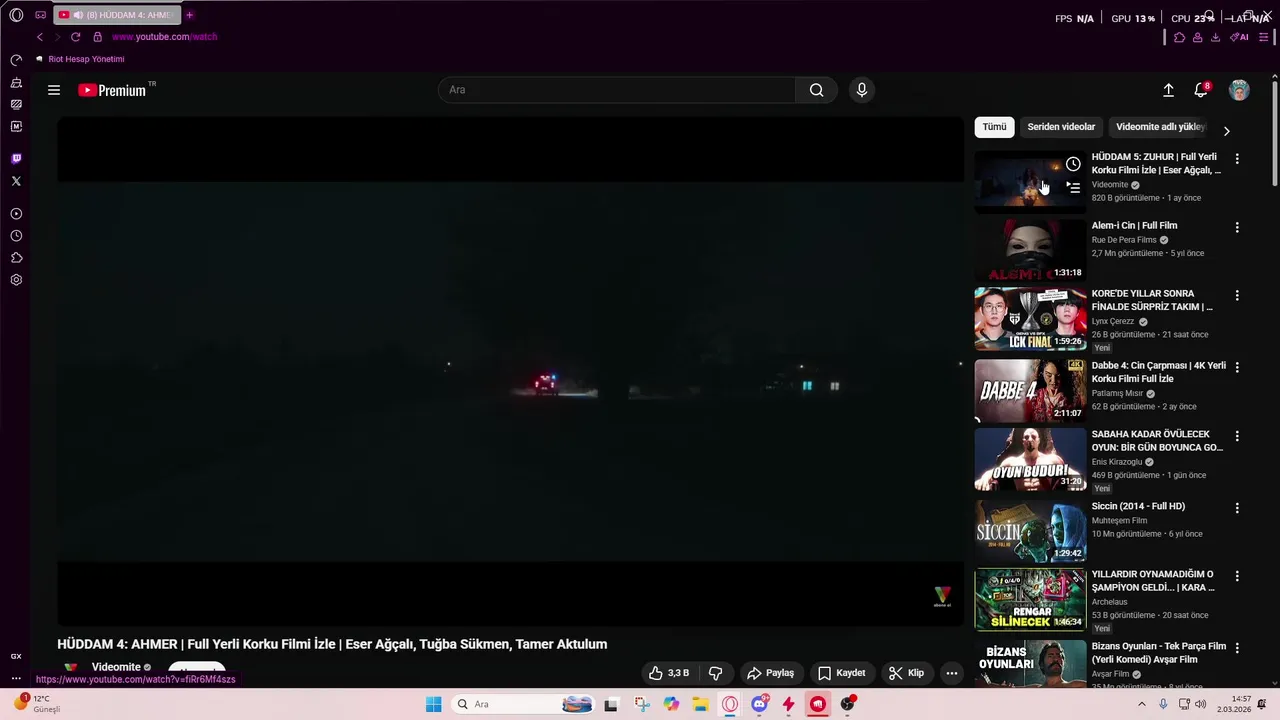The height and width of the screenshot is (720, 1280).
Task: Open the Alem-i Cin thumbnail
Action: click(1030, 250)
